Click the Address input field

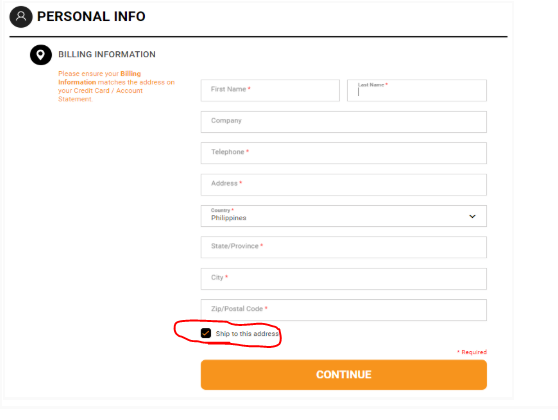click(344, 185)
